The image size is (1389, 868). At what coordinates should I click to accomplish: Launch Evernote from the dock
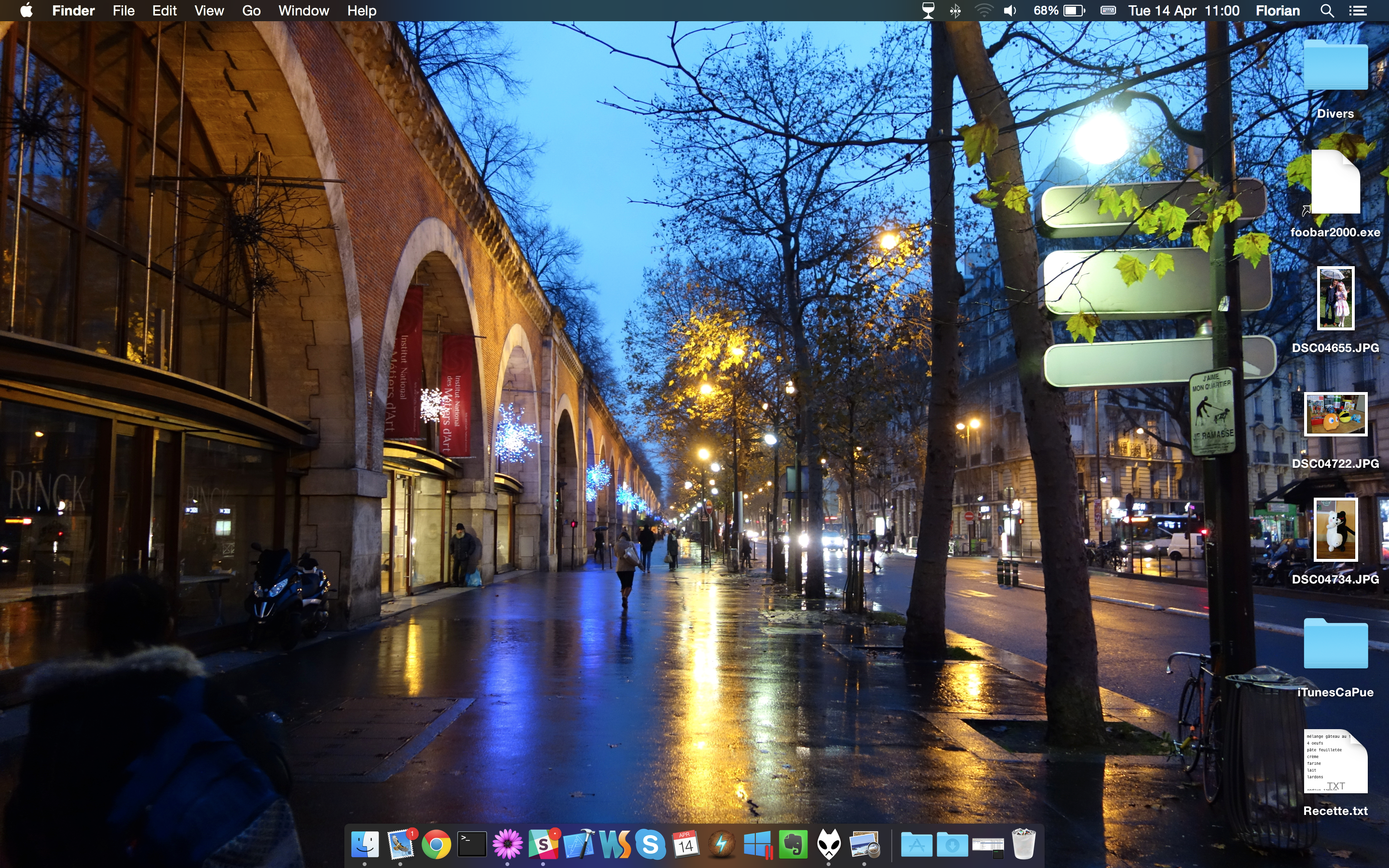click(793, 845)
